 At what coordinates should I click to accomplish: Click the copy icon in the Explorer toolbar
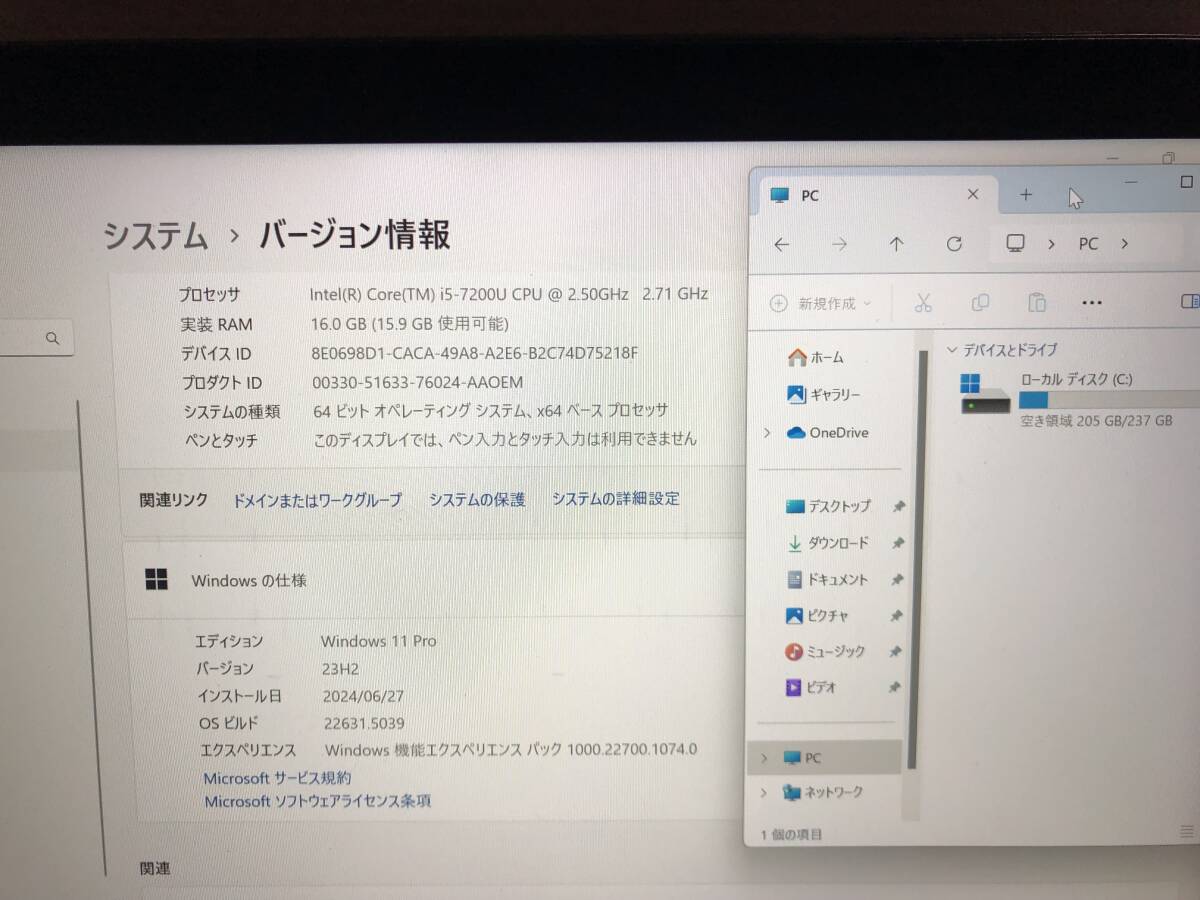980,302
